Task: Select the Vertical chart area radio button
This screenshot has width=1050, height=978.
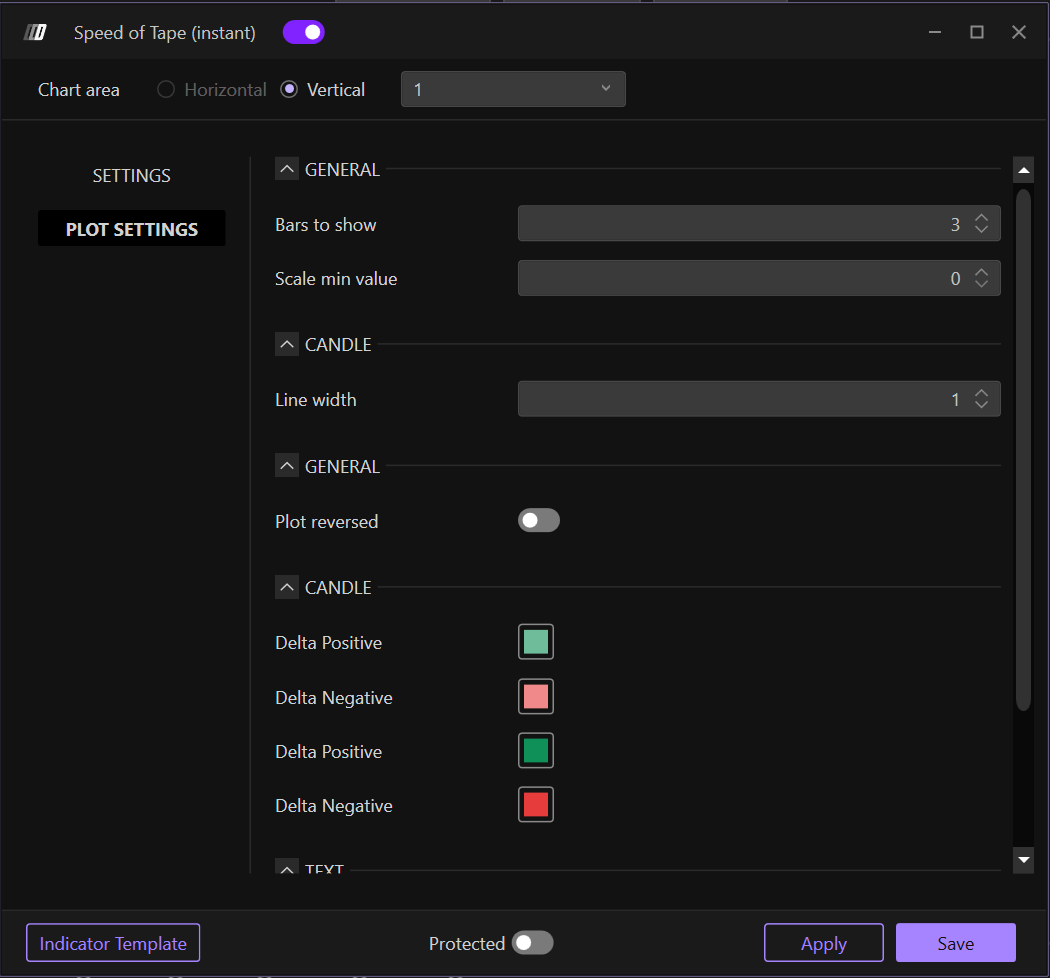Action: [290, 90]
